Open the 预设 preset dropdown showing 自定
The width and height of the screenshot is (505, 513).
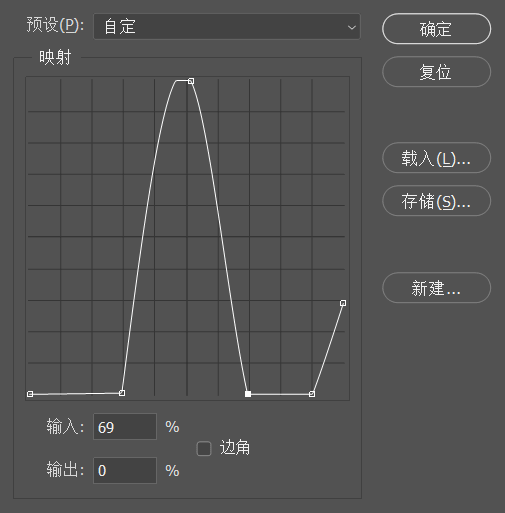point(227,27)
